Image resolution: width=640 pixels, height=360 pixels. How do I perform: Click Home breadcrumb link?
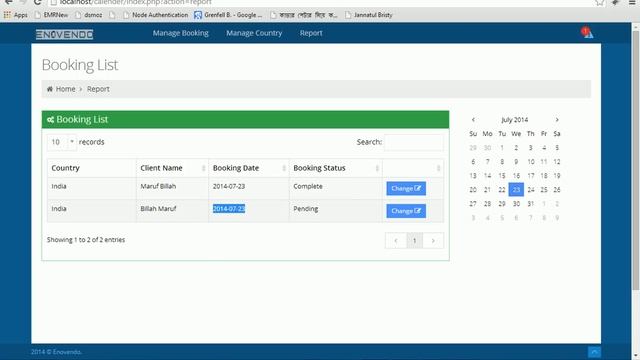click(x=65, y=89)
